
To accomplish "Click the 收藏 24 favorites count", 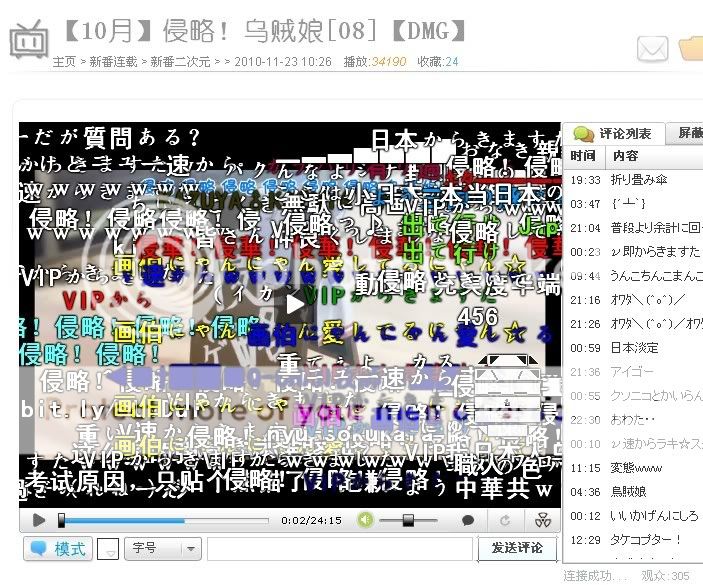I will tap(438, 62).
